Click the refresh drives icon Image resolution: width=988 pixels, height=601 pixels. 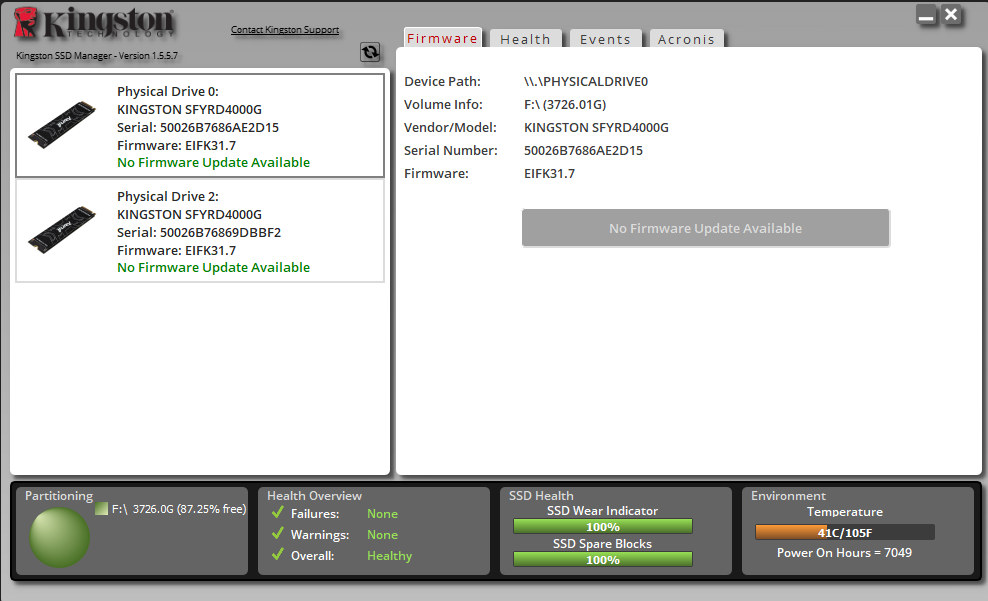pos(370,52)
